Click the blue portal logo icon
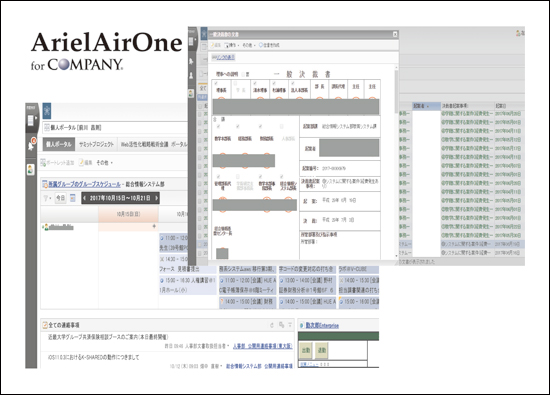The width and height of the screenshot is (550, 395). [x=47, y=111]
